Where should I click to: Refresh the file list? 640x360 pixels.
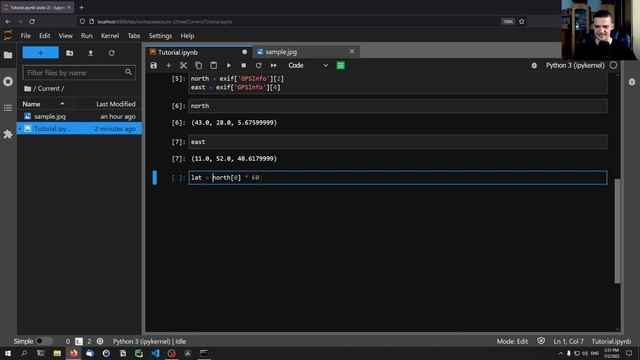point(111,53)
